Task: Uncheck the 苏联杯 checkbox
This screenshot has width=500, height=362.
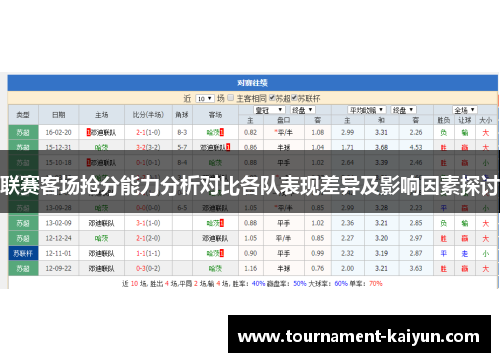Action: click(294, 98)
